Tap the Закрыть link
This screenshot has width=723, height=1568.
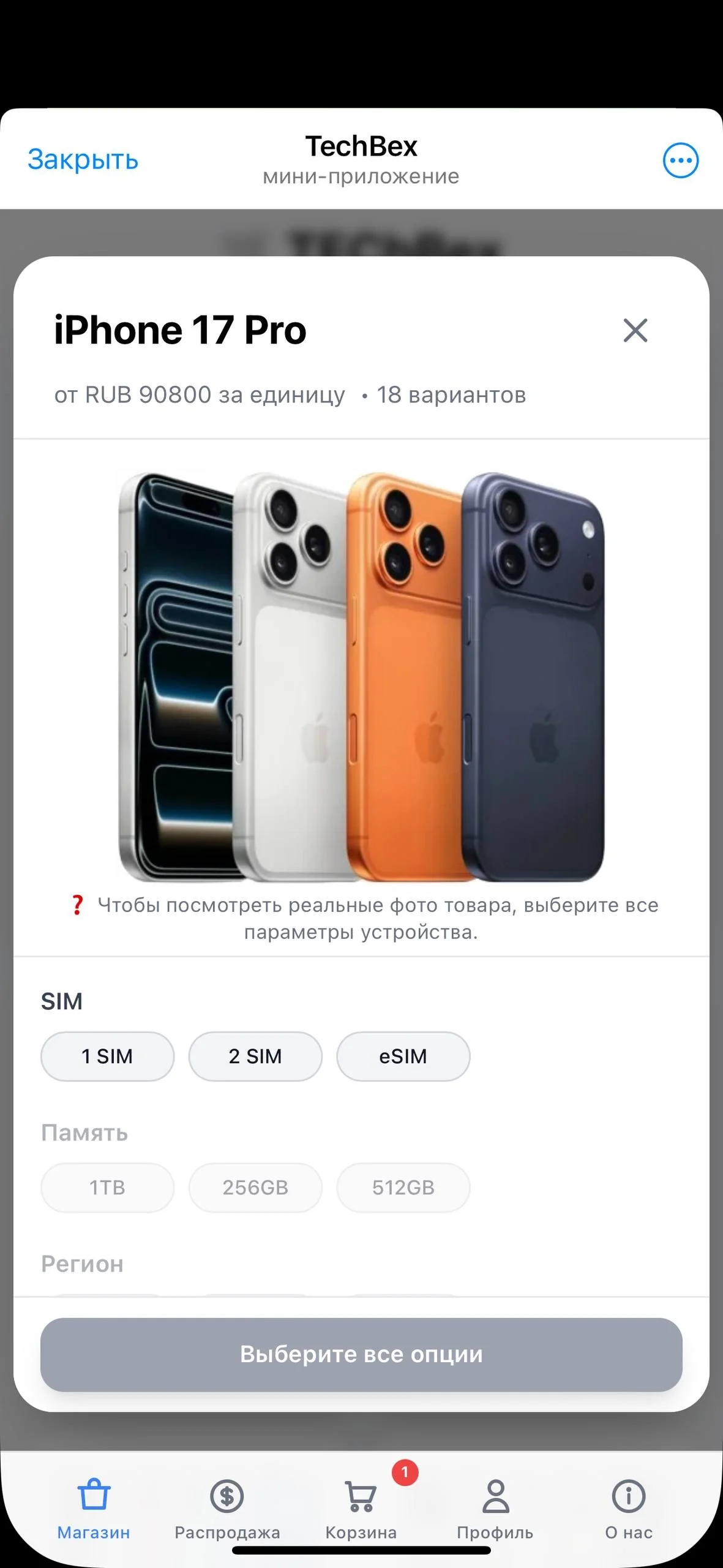[83, 159]
